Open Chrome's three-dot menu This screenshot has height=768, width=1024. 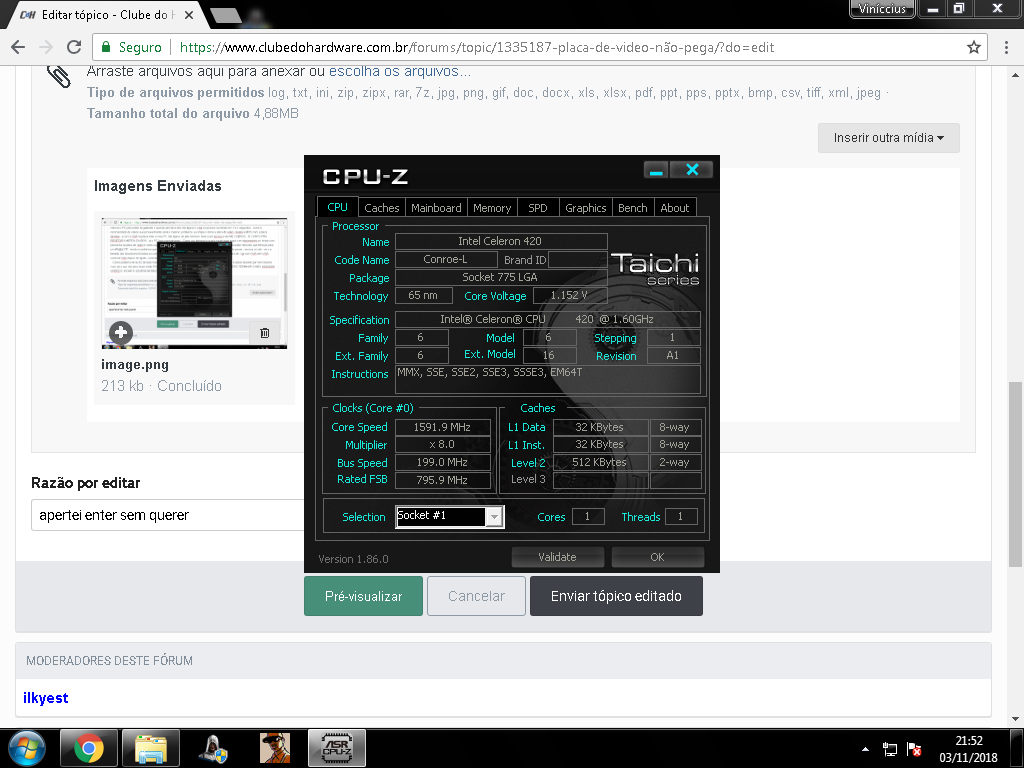click(x=1006, y=47)
